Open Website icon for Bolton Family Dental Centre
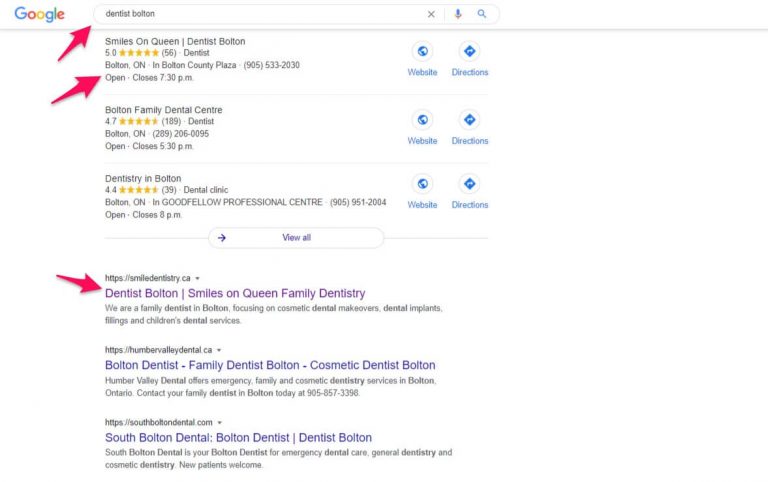 [422, 120]
